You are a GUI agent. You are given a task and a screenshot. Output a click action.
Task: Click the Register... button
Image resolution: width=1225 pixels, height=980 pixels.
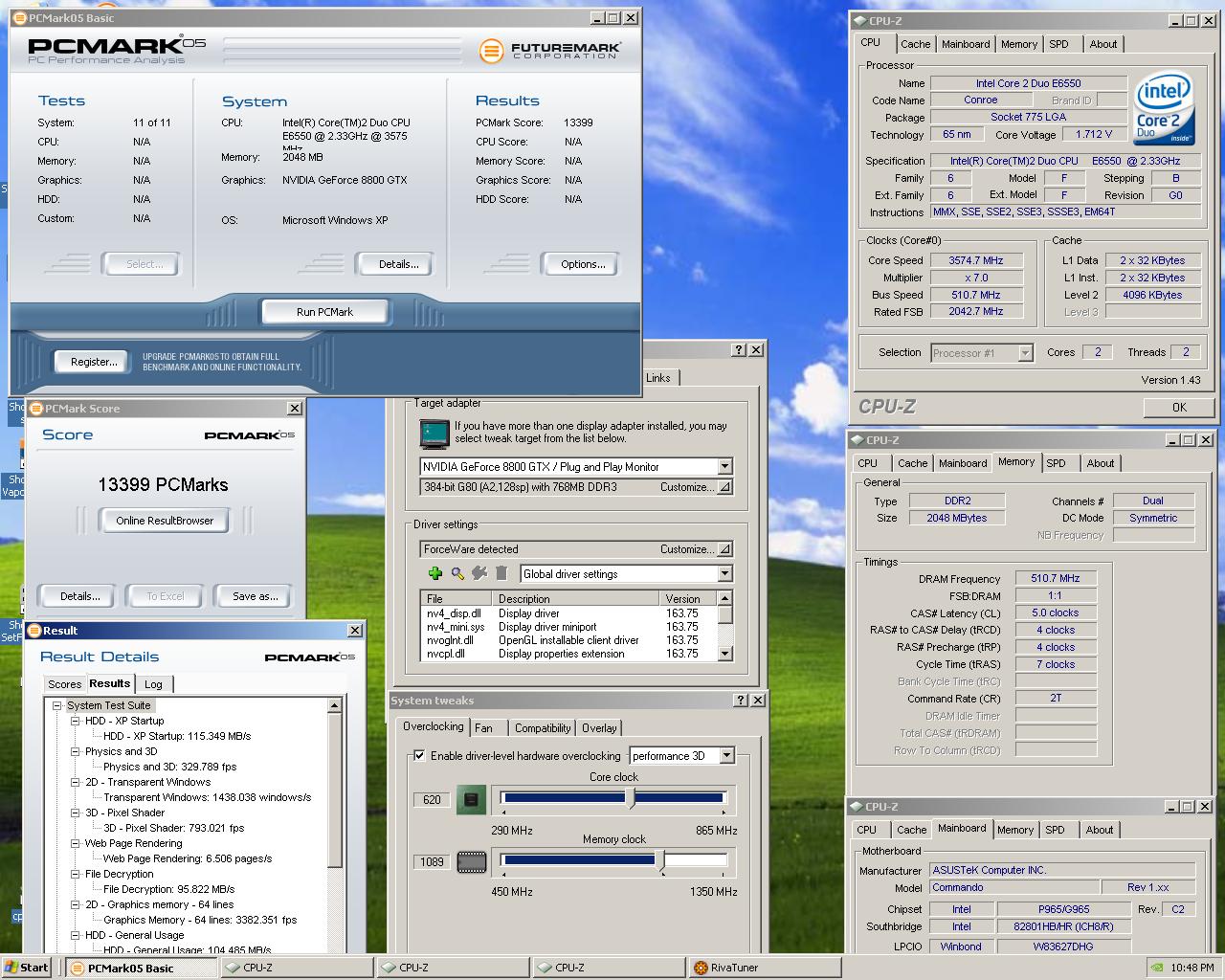tap(94, 362)
